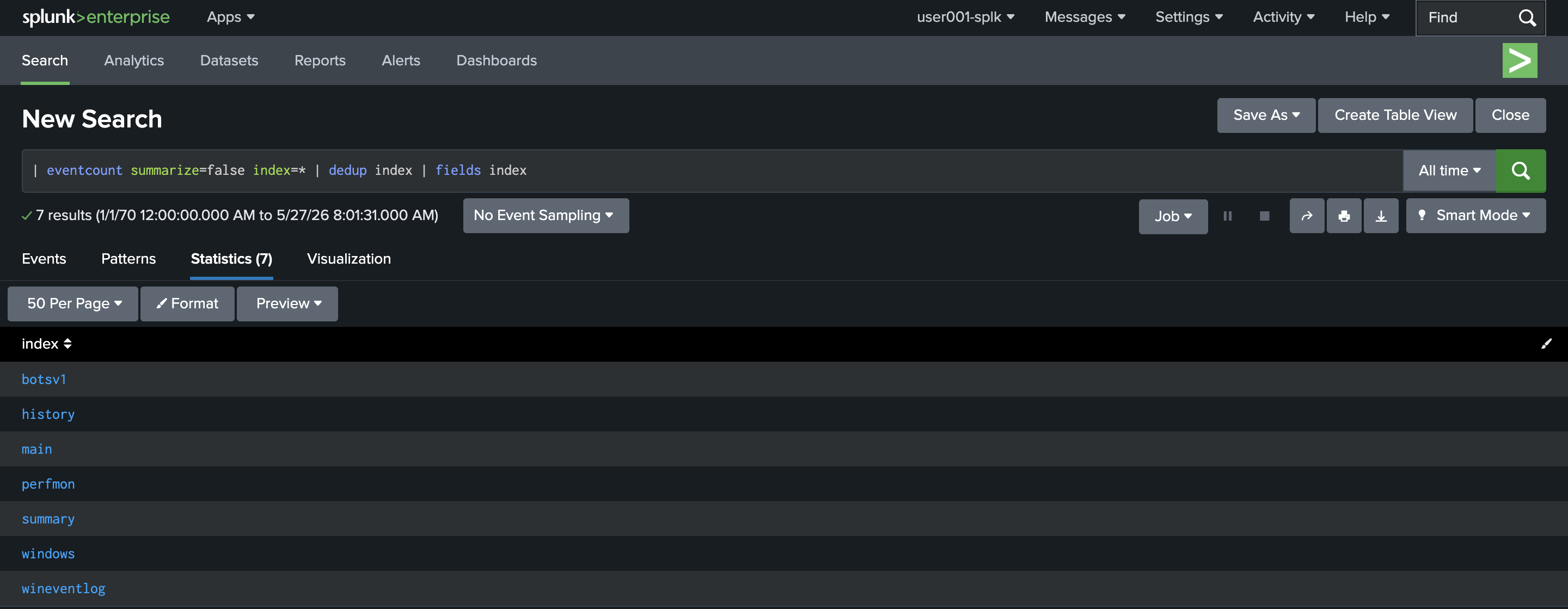Screen dimensions: 1568x609
Task: Open the Datasets nav tab
Action: [229, 60]
